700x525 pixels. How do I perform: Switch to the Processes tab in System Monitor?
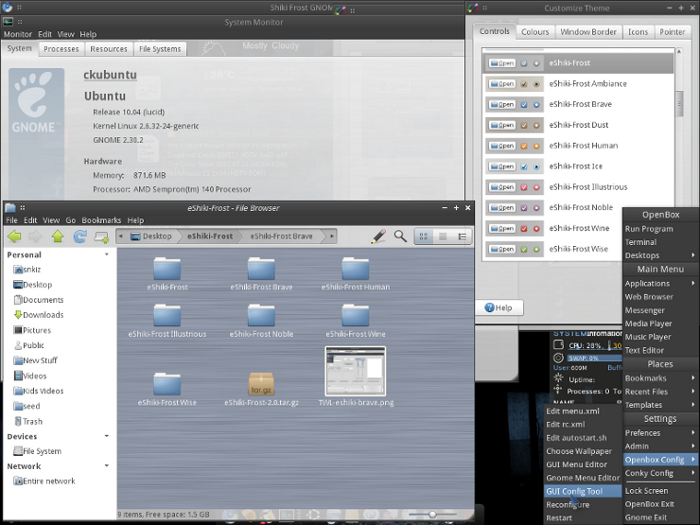point(61,49)
